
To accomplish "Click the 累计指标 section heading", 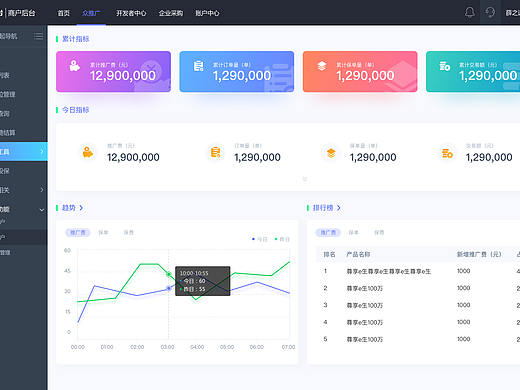I will (x=76, y=39).
